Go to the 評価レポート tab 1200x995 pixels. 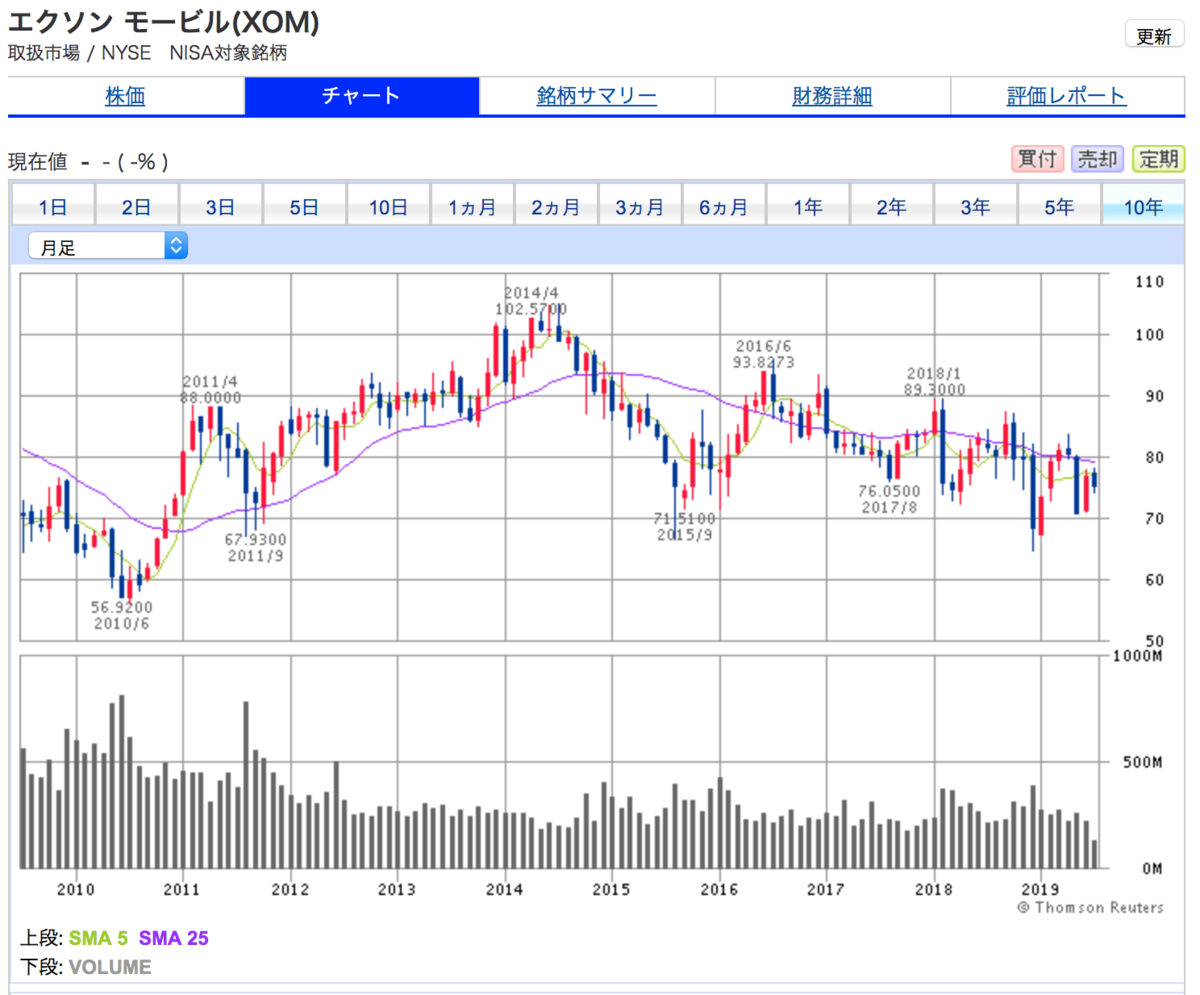(x=1067, y=96)
